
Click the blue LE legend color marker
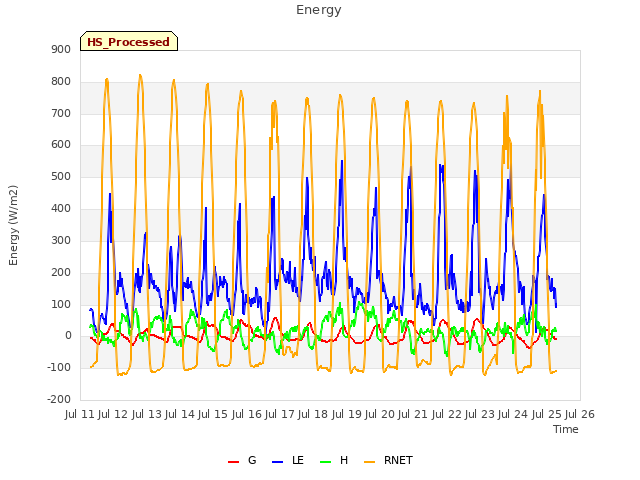tap(277, 462)
